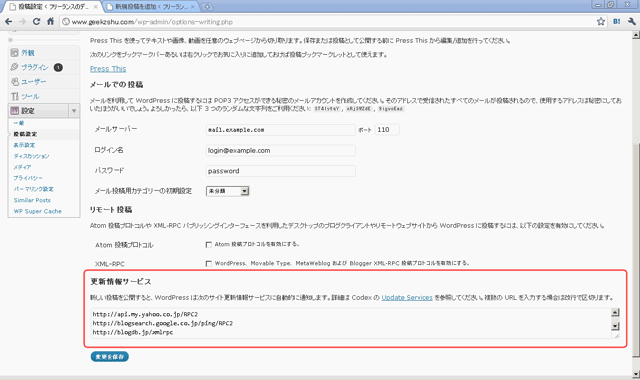Viewport: 640px width, 380px height.
Task: Open the プライバシー submenu item
Action: click(28, 178)
